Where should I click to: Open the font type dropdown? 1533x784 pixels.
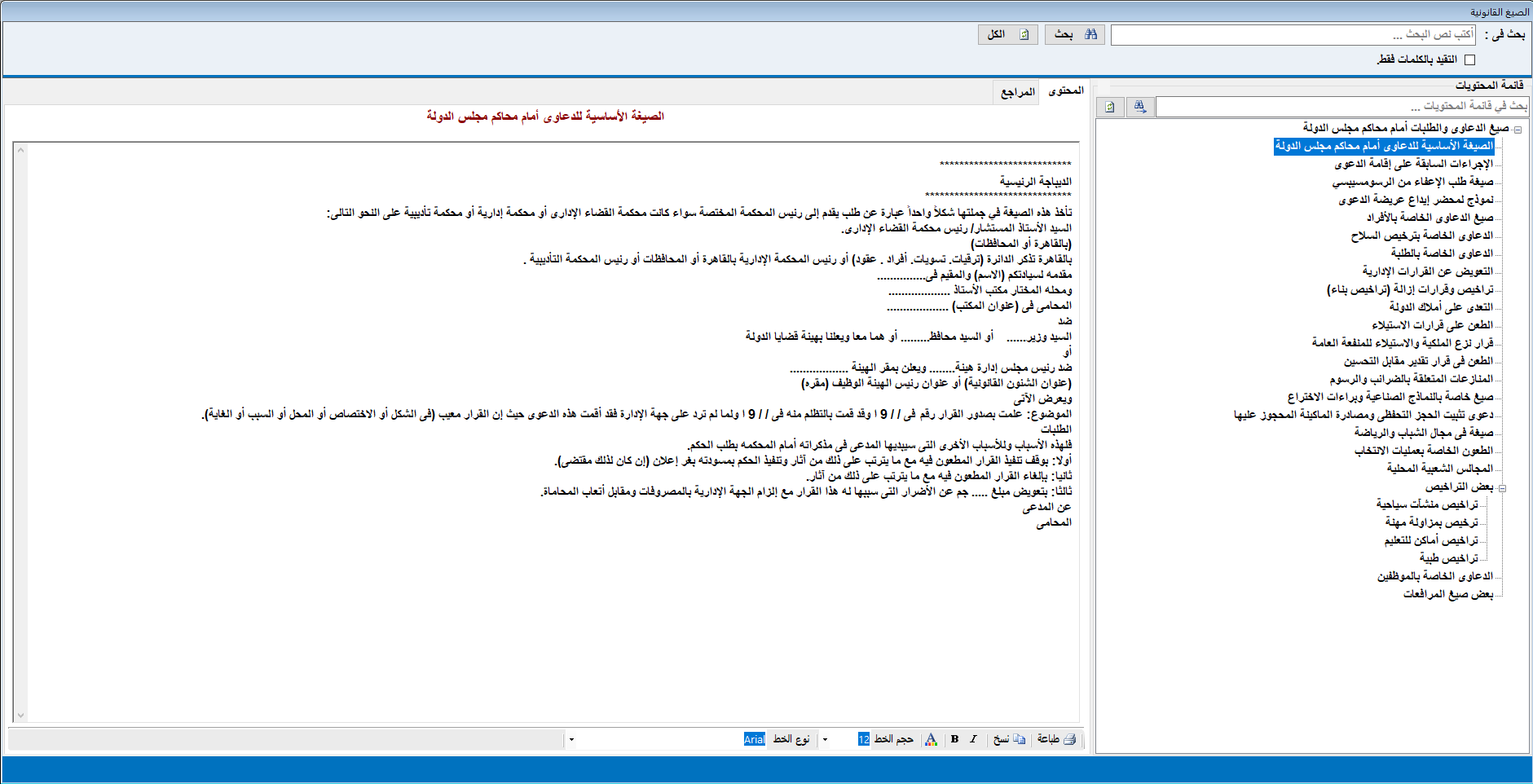[x=571, y=739]
